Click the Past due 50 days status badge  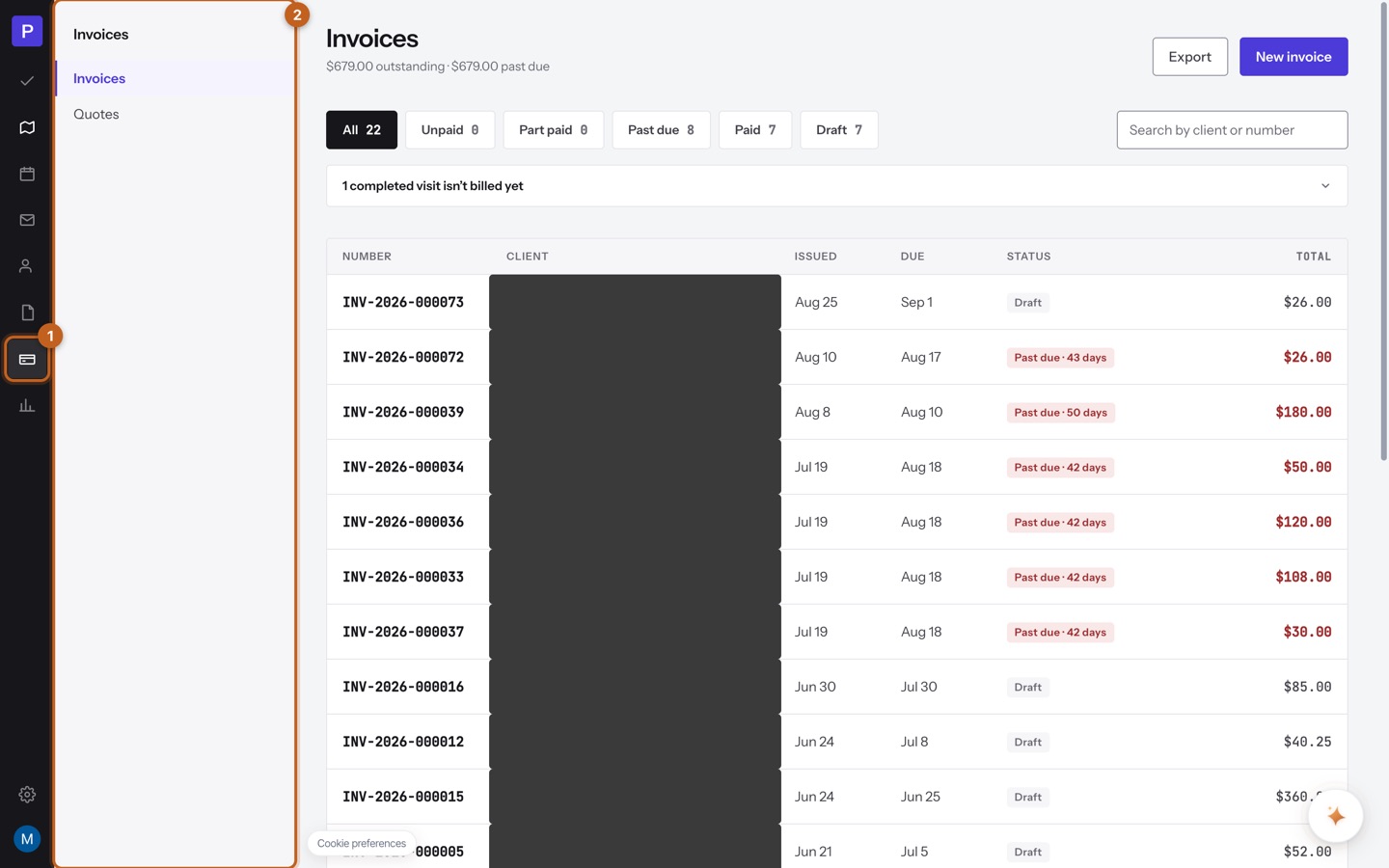pyautogui.click(x=1060, y=413)
